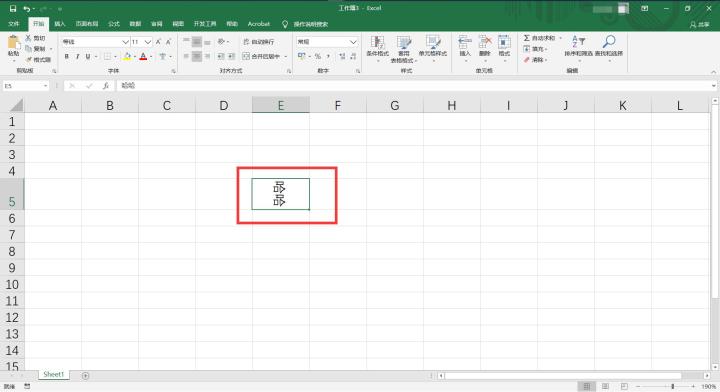Screen dimensions: 720x392
Task: Click the AutoSum sigma button
Action: (x=539, y=38)
